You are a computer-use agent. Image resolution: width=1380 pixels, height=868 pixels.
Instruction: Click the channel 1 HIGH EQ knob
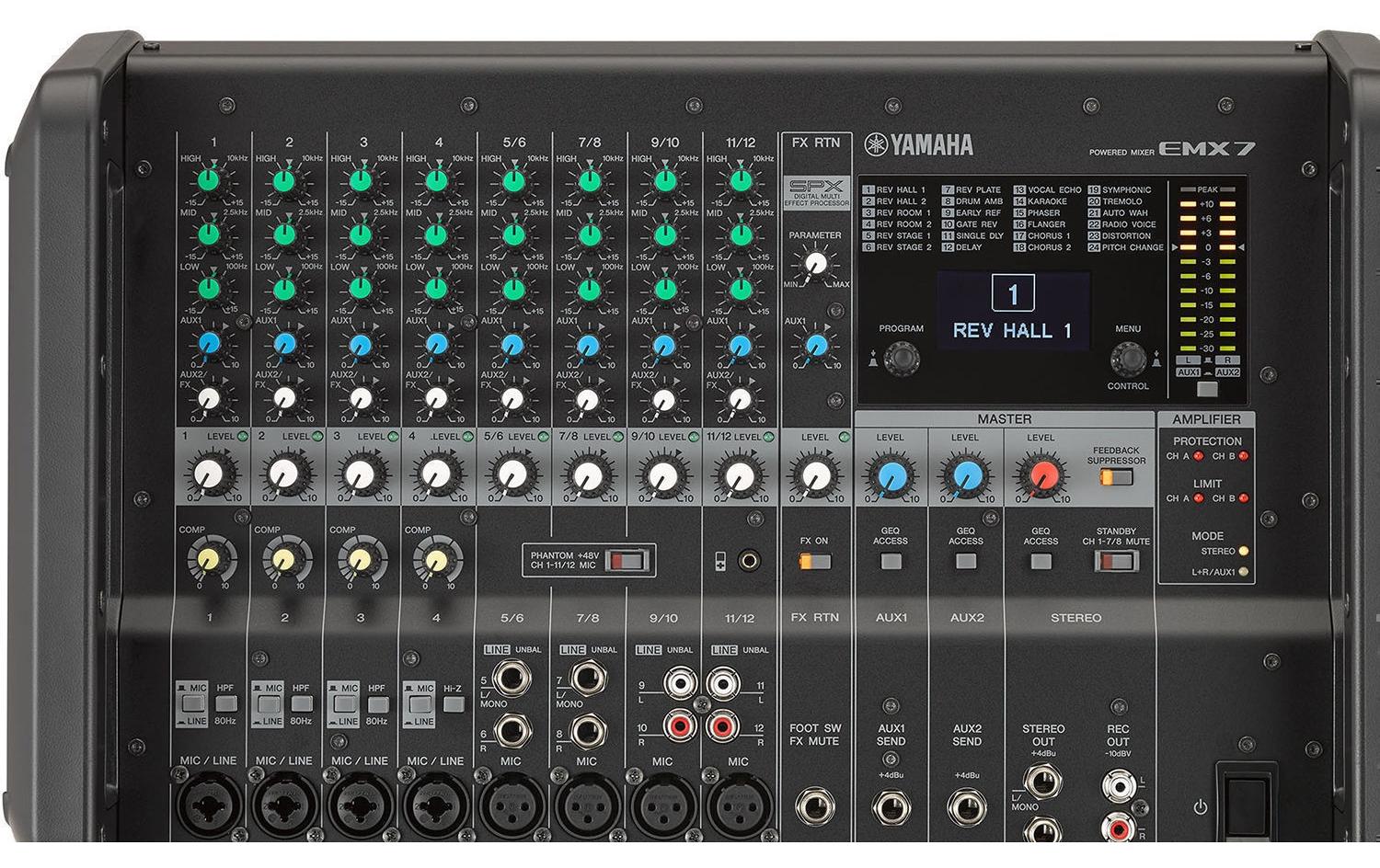[210, 180]
